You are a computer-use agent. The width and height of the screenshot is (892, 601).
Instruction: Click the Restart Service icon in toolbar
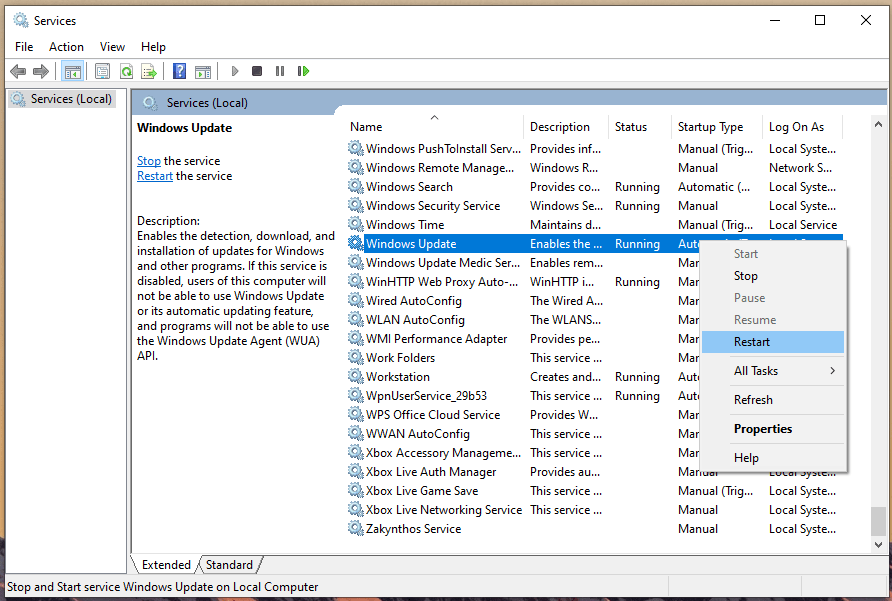pyautogui.click(x=303, y=71)
